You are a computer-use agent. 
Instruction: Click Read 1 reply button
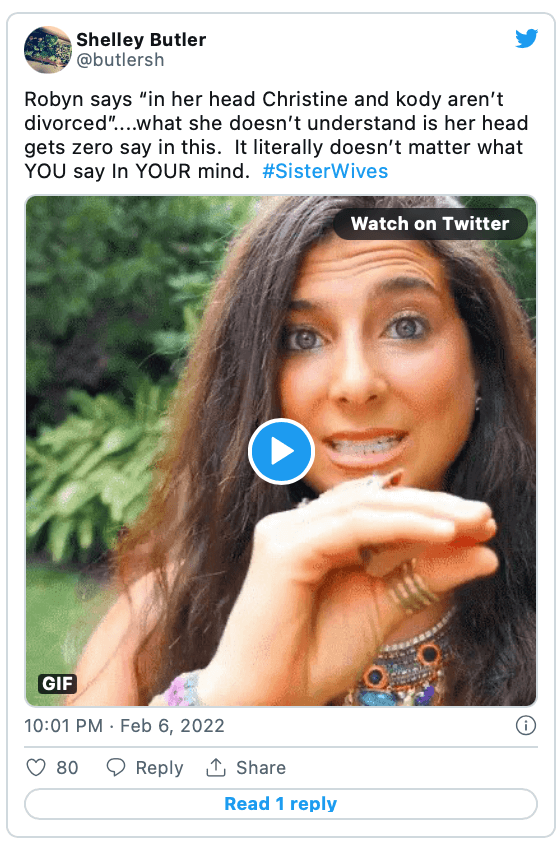[281, 804]
